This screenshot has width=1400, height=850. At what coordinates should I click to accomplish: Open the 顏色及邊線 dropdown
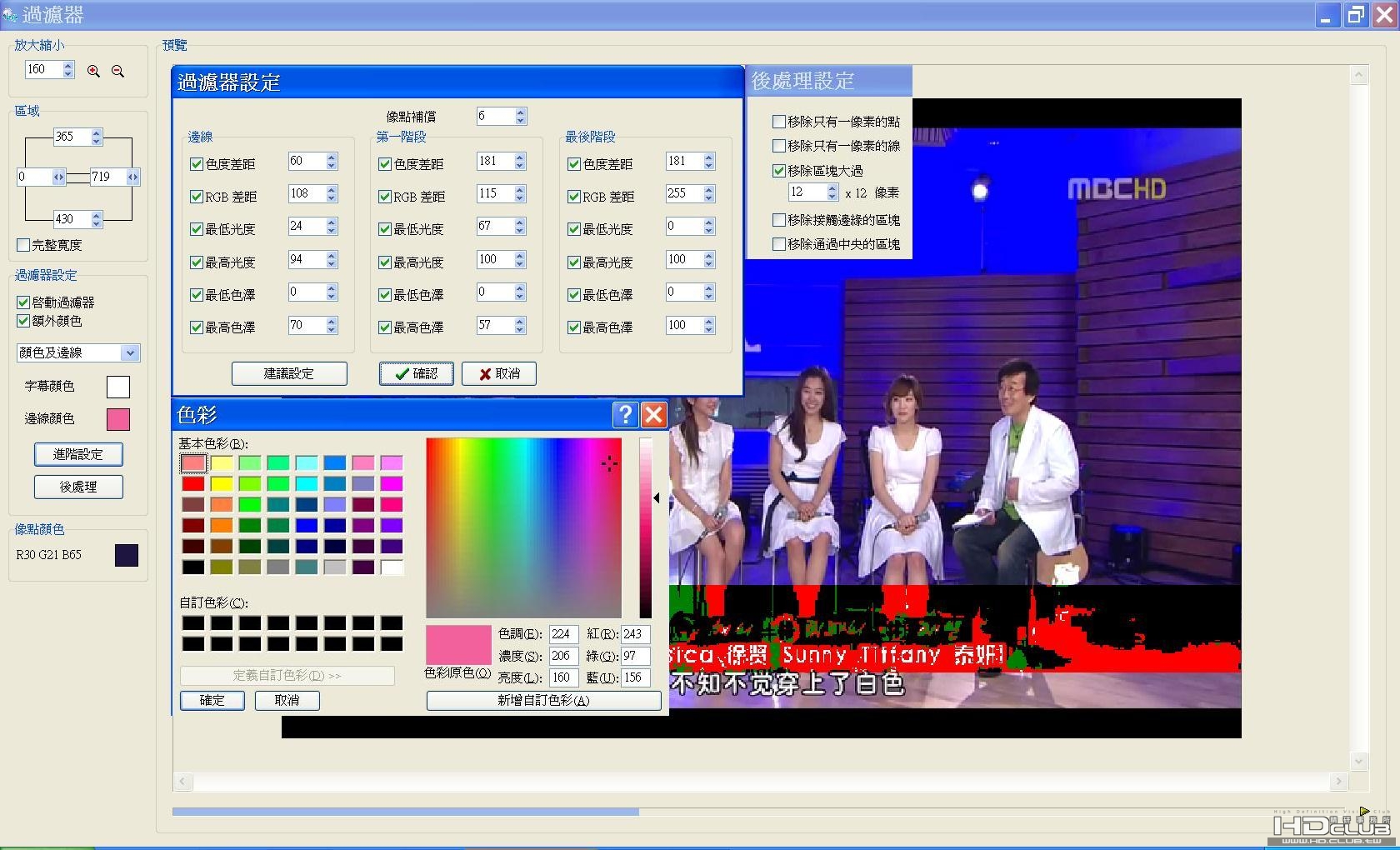click(x=130, y=352)
